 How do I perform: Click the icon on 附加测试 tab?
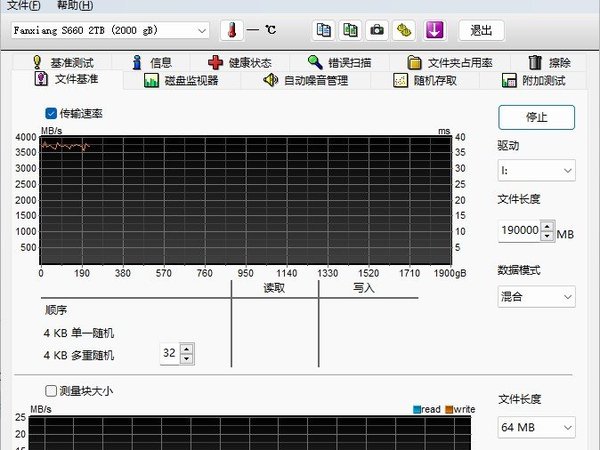coord(509,80)
